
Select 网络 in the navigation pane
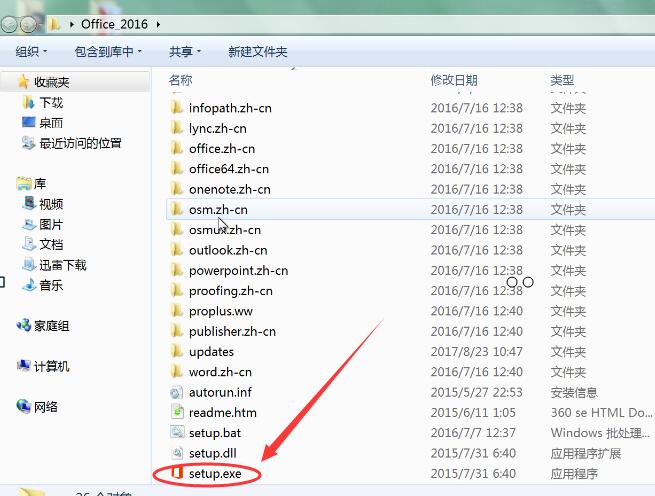point(46,407)
